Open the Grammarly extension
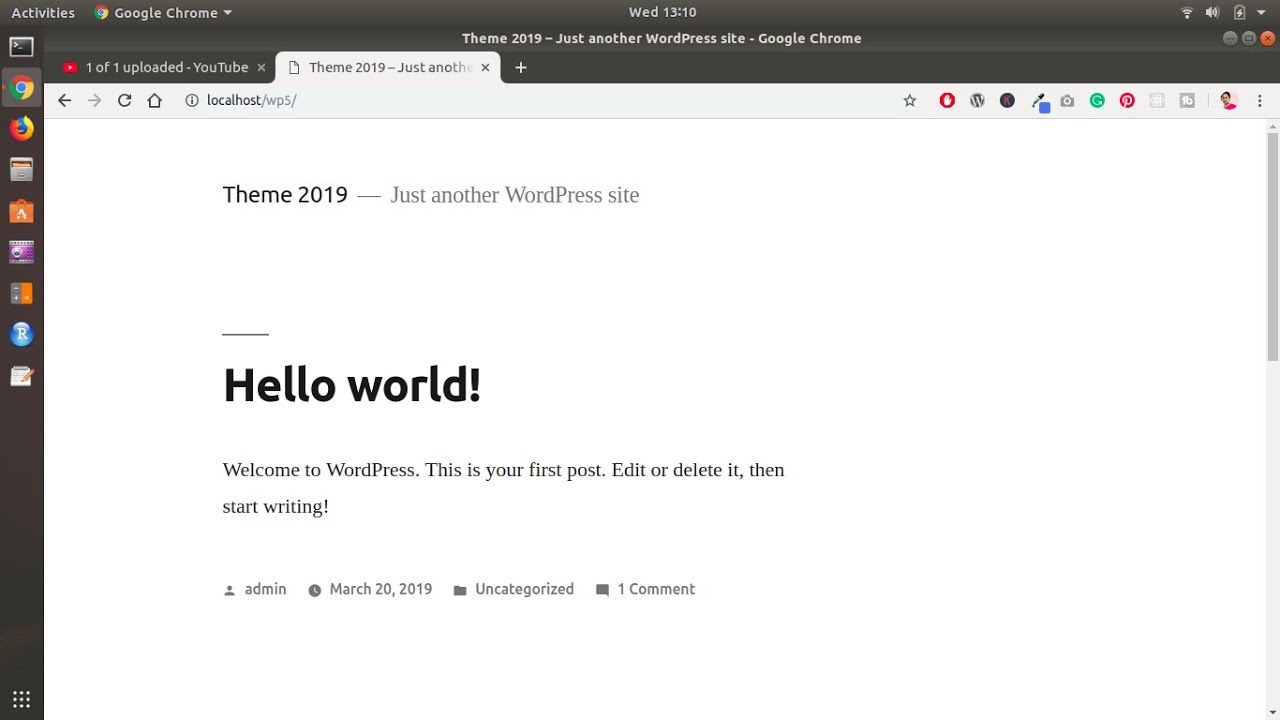 pyautogui.click(x=1097, y=100)
